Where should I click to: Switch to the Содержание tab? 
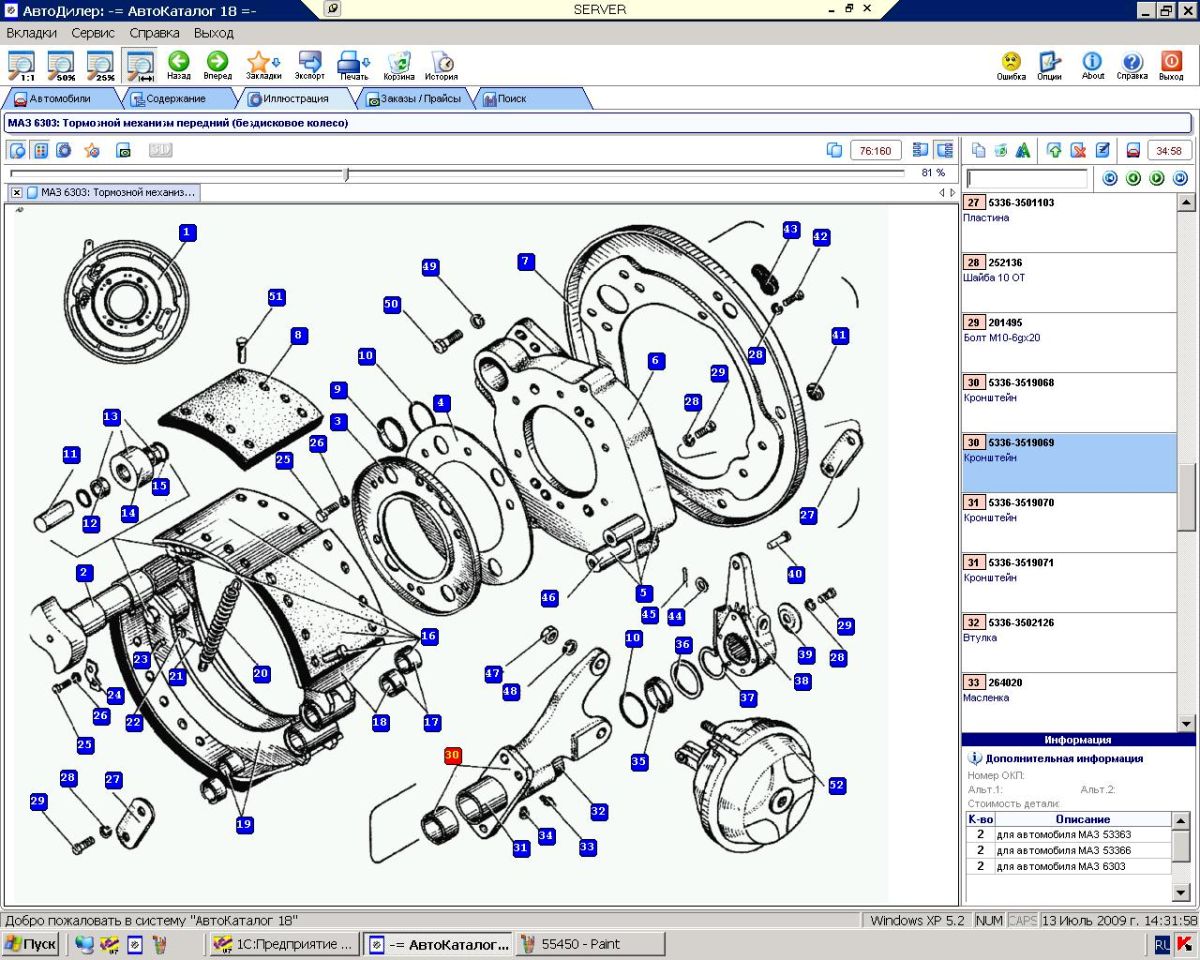176,99
